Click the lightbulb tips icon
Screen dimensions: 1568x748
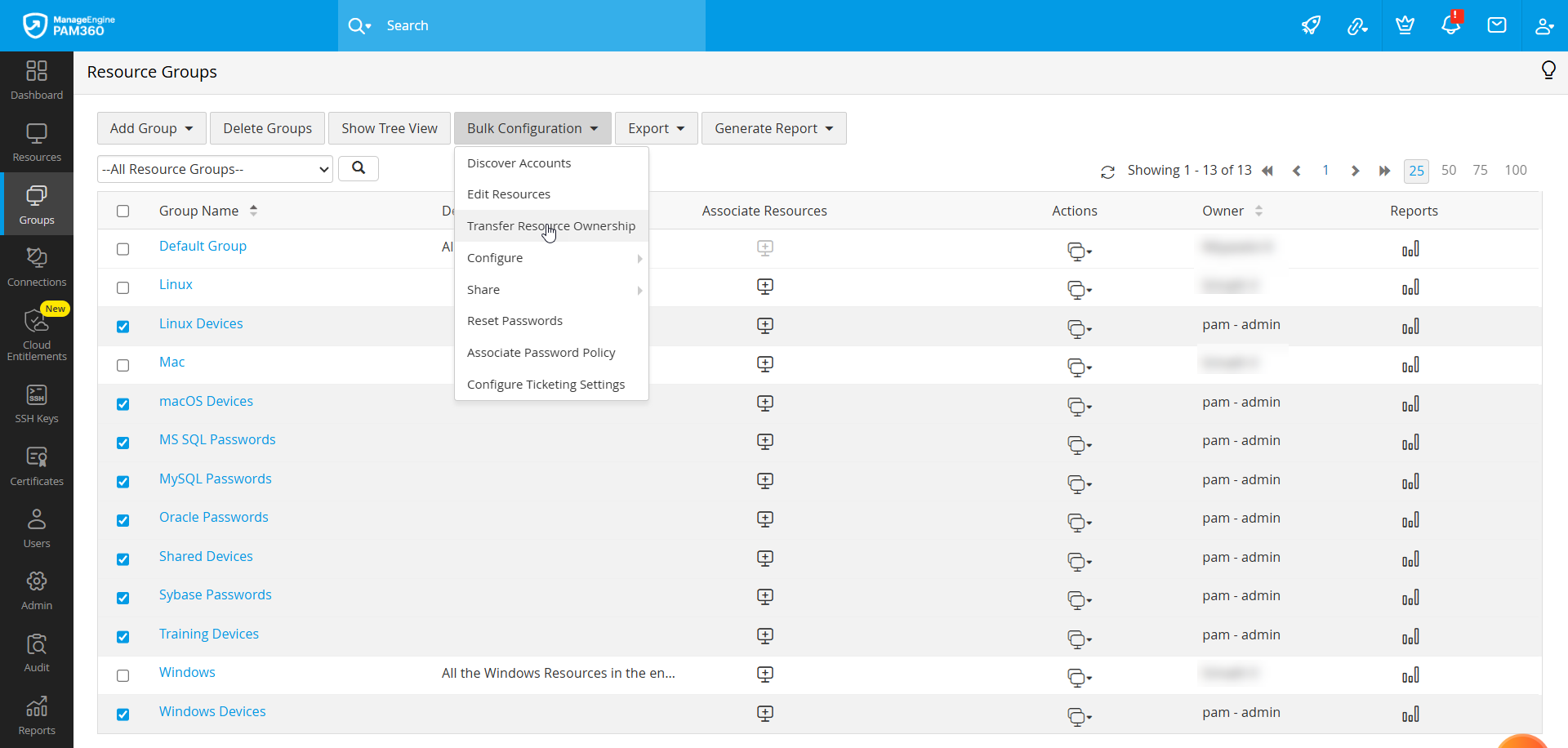coord(1548,71)
